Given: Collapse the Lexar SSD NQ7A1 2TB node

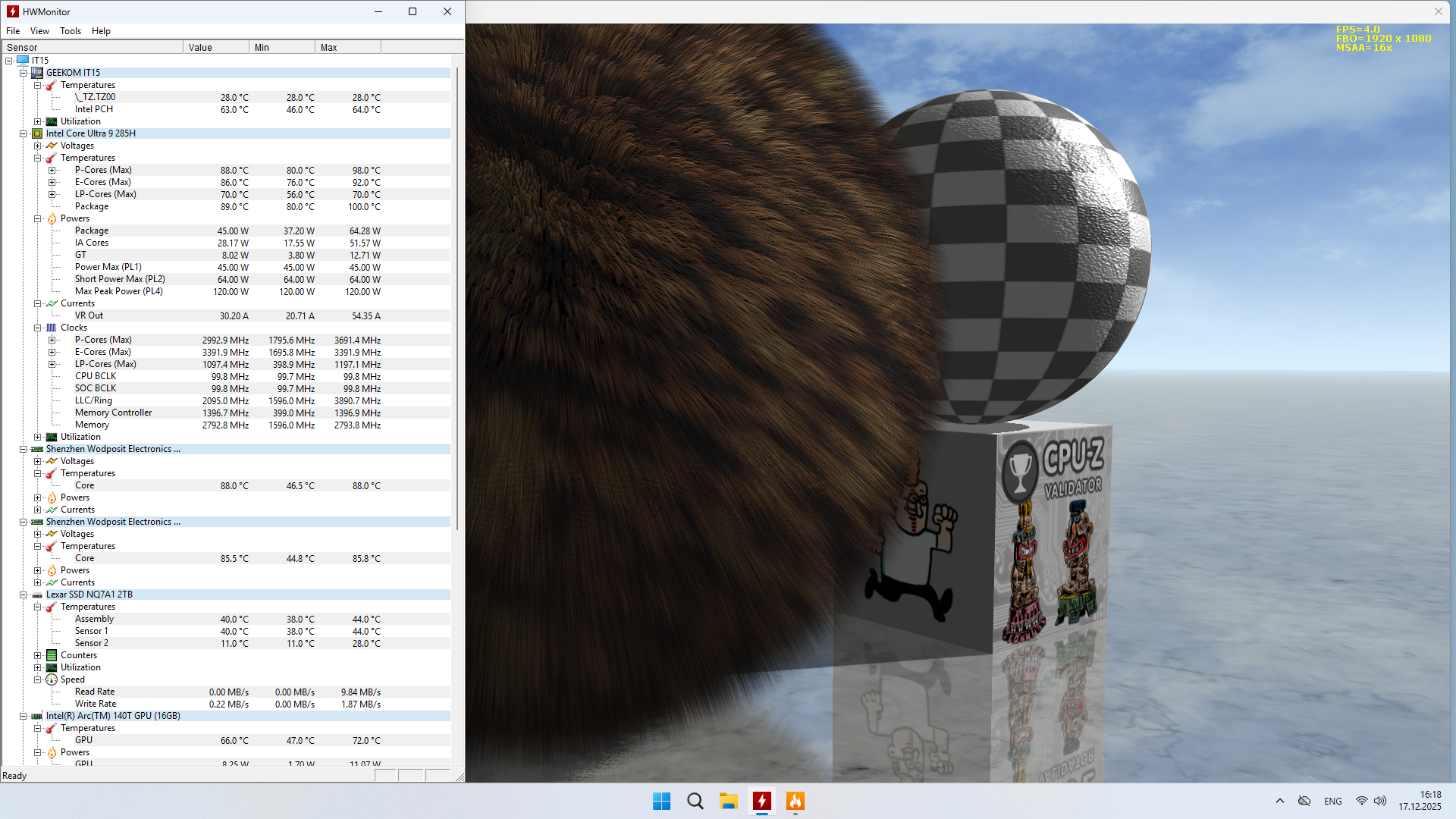Looking at the screenshot, I should click(24, 595).
